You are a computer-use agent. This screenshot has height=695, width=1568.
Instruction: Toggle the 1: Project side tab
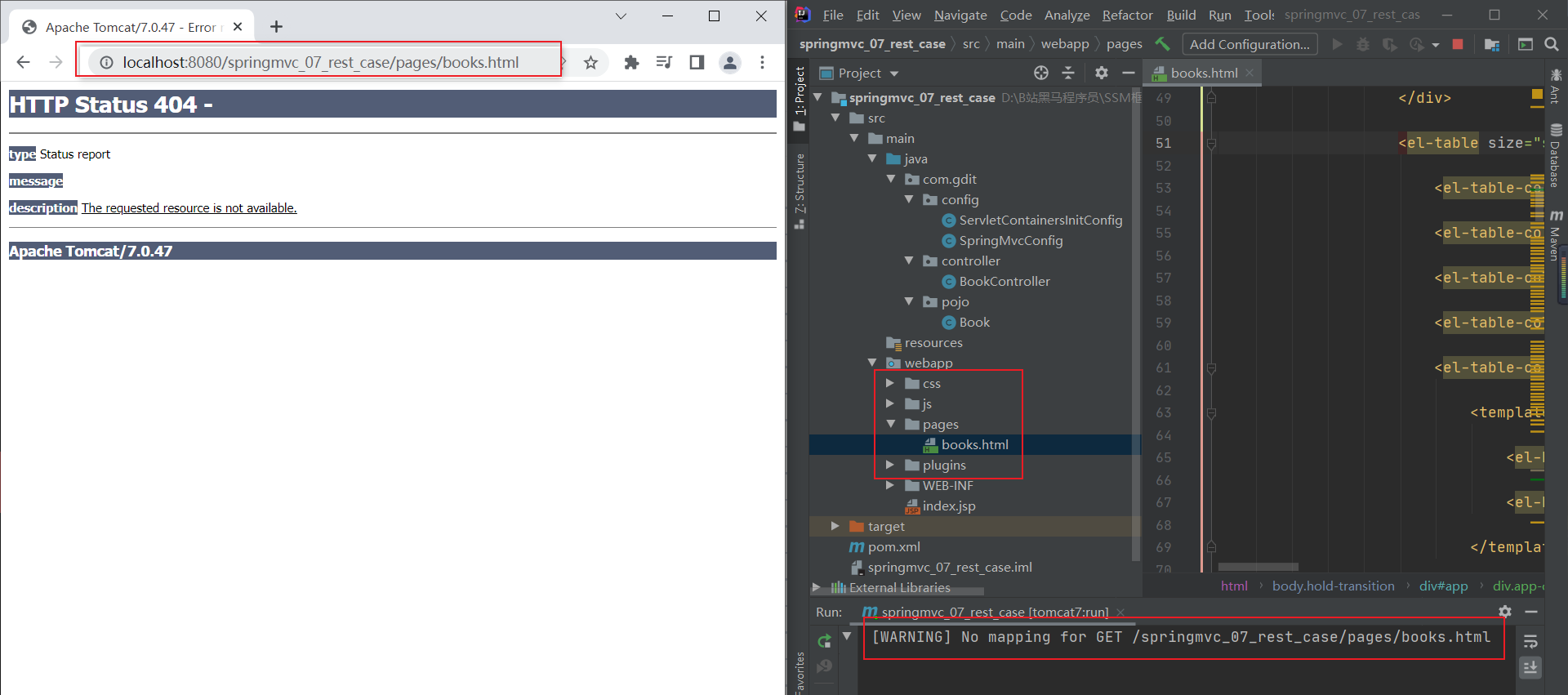coord(800,99)
